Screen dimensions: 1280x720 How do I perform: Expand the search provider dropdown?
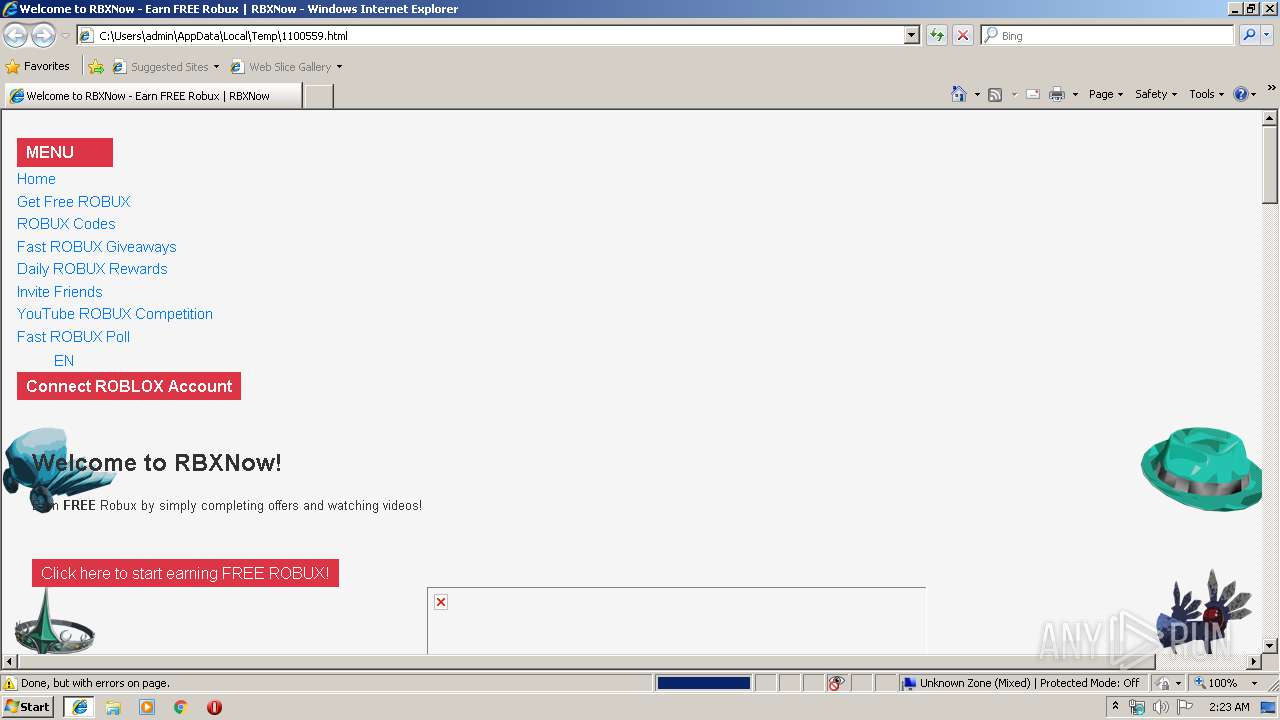click(x=1267, y=35)
